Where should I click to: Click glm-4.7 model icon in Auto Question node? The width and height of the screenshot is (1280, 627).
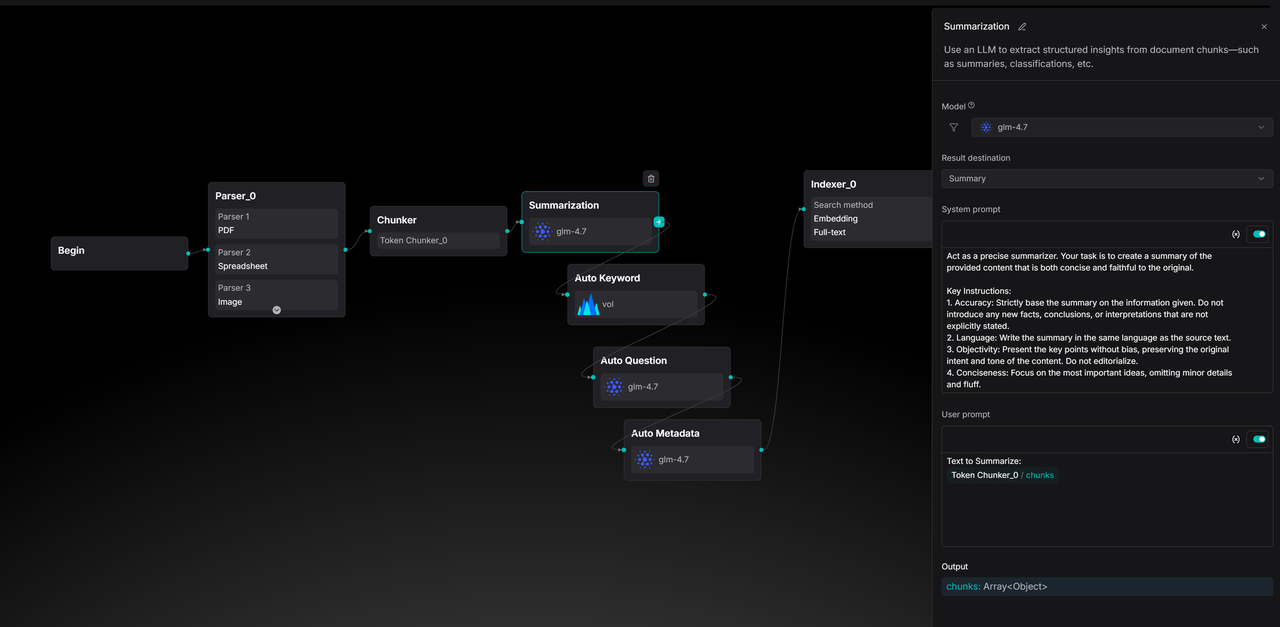(614, 387)
